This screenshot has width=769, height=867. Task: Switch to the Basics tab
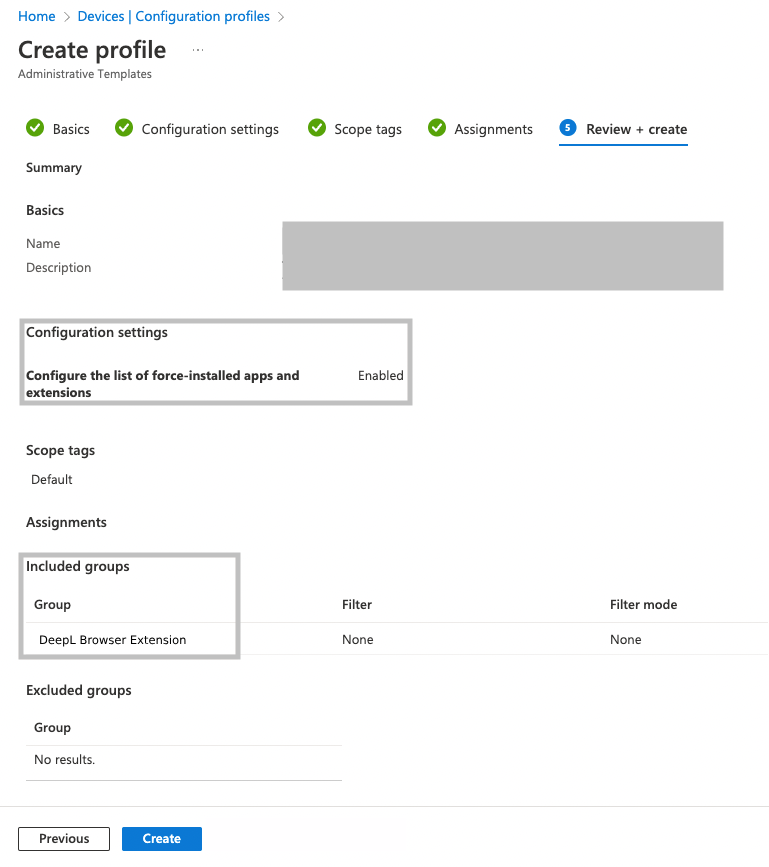[x=71, y=129]
